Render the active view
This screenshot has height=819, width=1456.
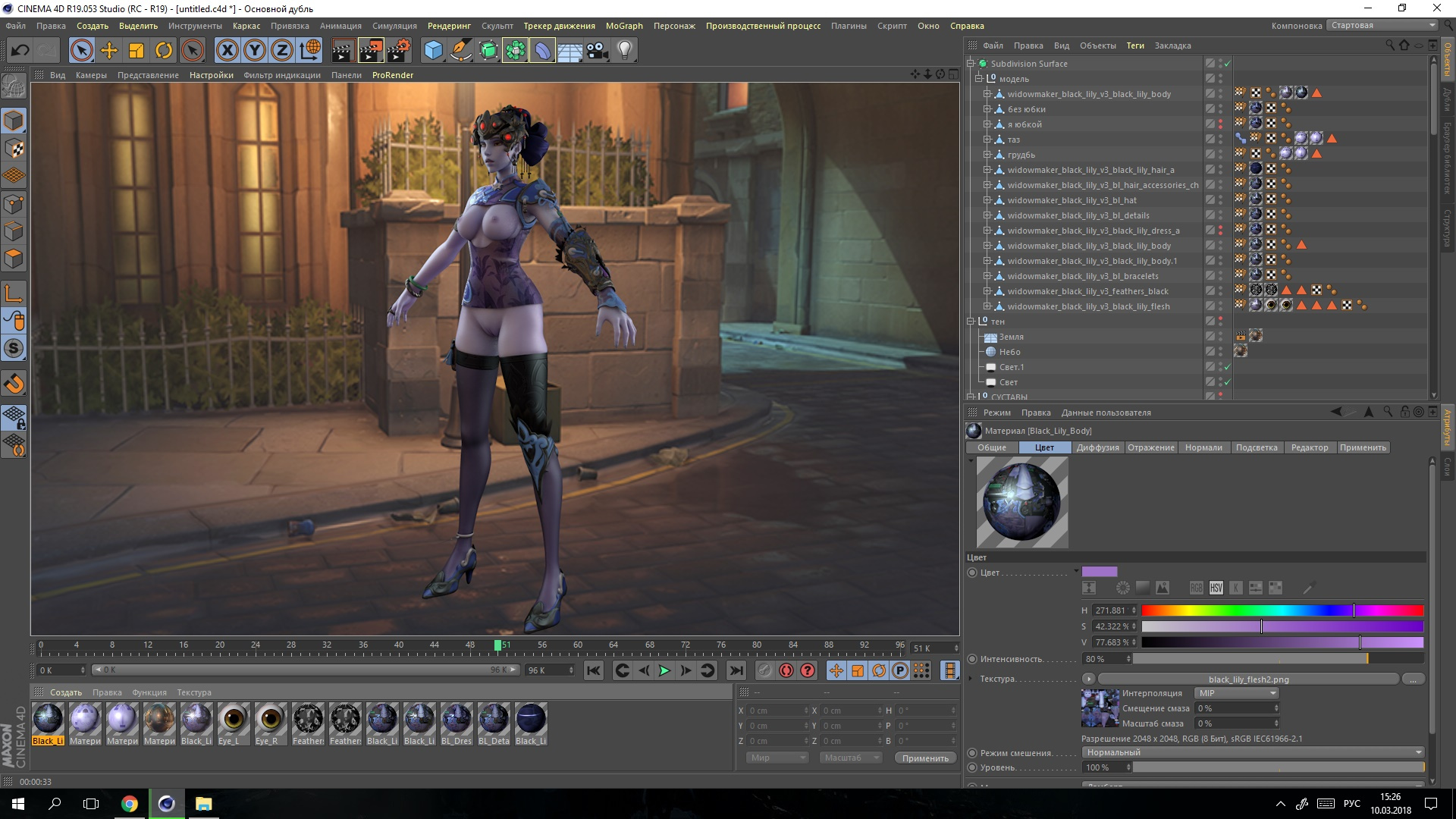343,51
